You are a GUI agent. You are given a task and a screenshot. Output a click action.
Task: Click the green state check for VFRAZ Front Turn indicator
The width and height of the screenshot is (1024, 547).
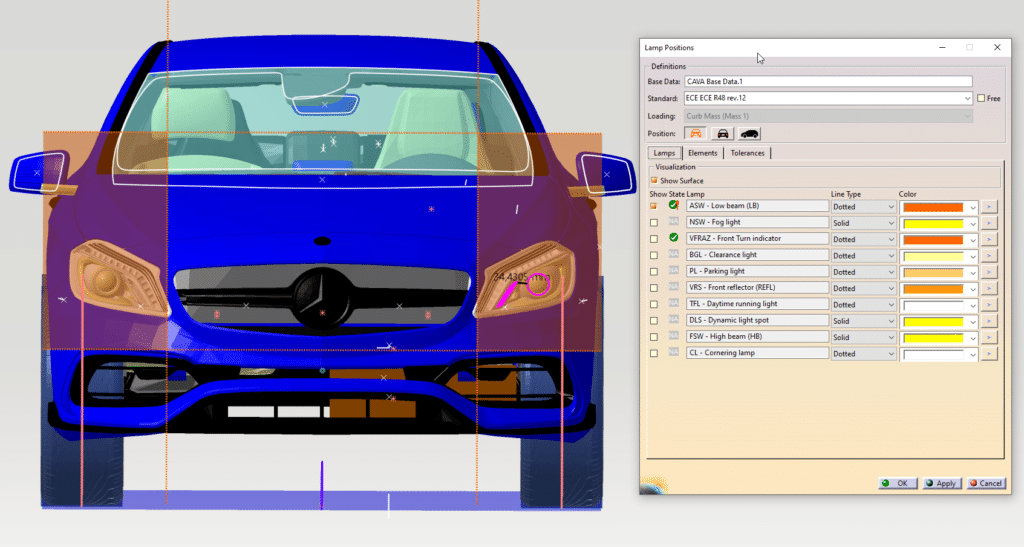click(673, 238)
